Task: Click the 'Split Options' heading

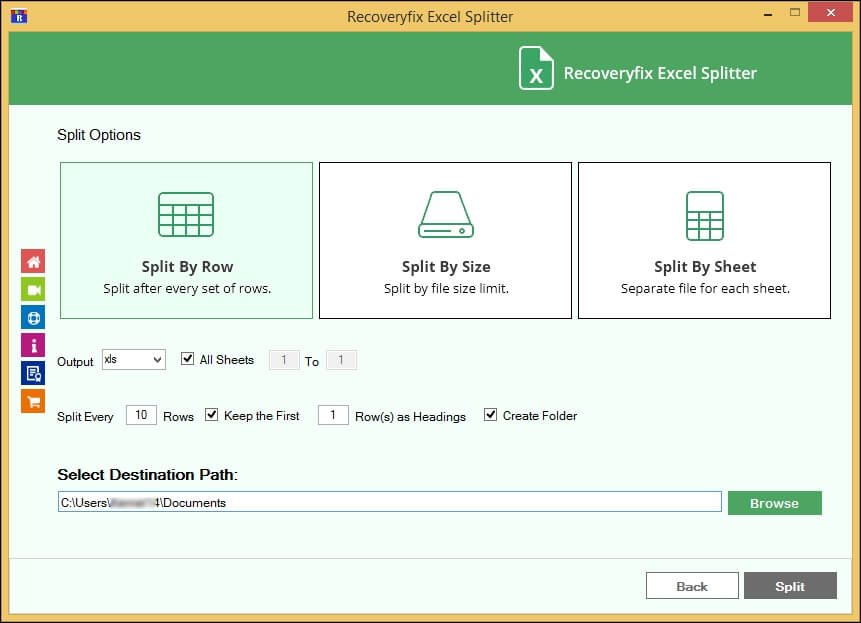Action: coord(99,135)
